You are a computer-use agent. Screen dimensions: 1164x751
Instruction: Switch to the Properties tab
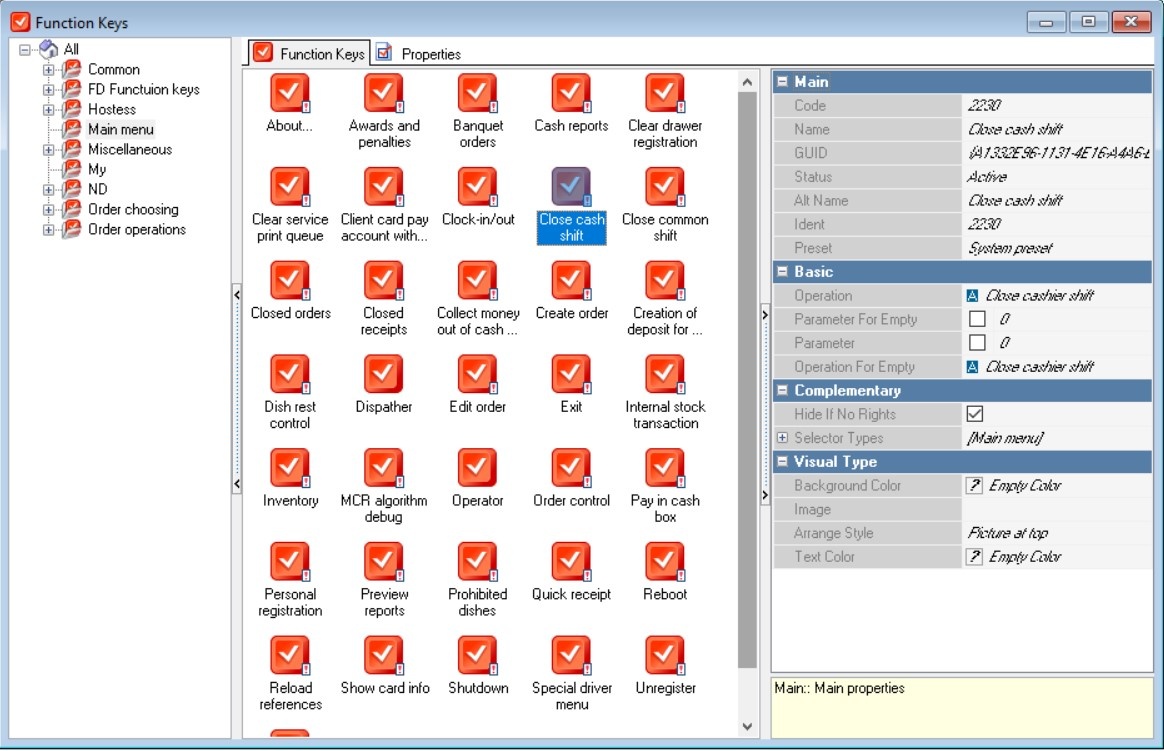[x=420, y=54]
